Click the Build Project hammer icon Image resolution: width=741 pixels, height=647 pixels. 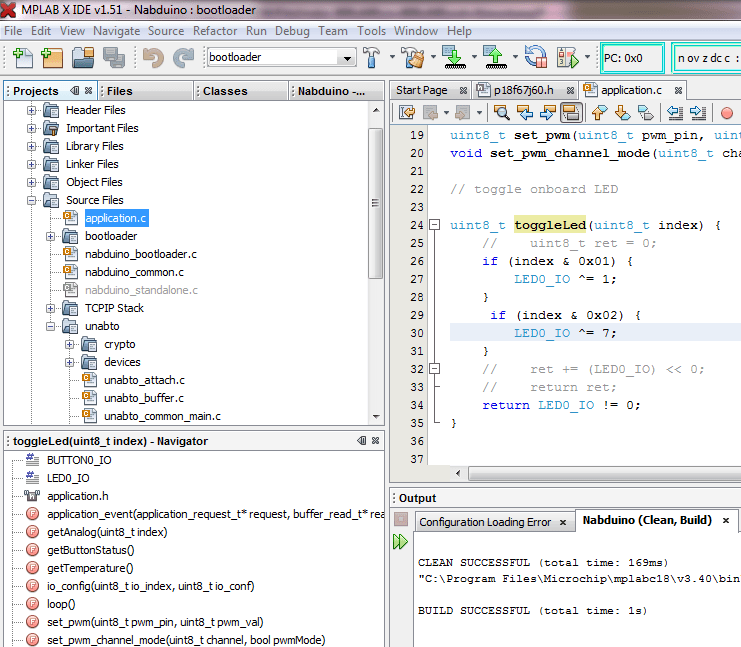tap(372, 58)
